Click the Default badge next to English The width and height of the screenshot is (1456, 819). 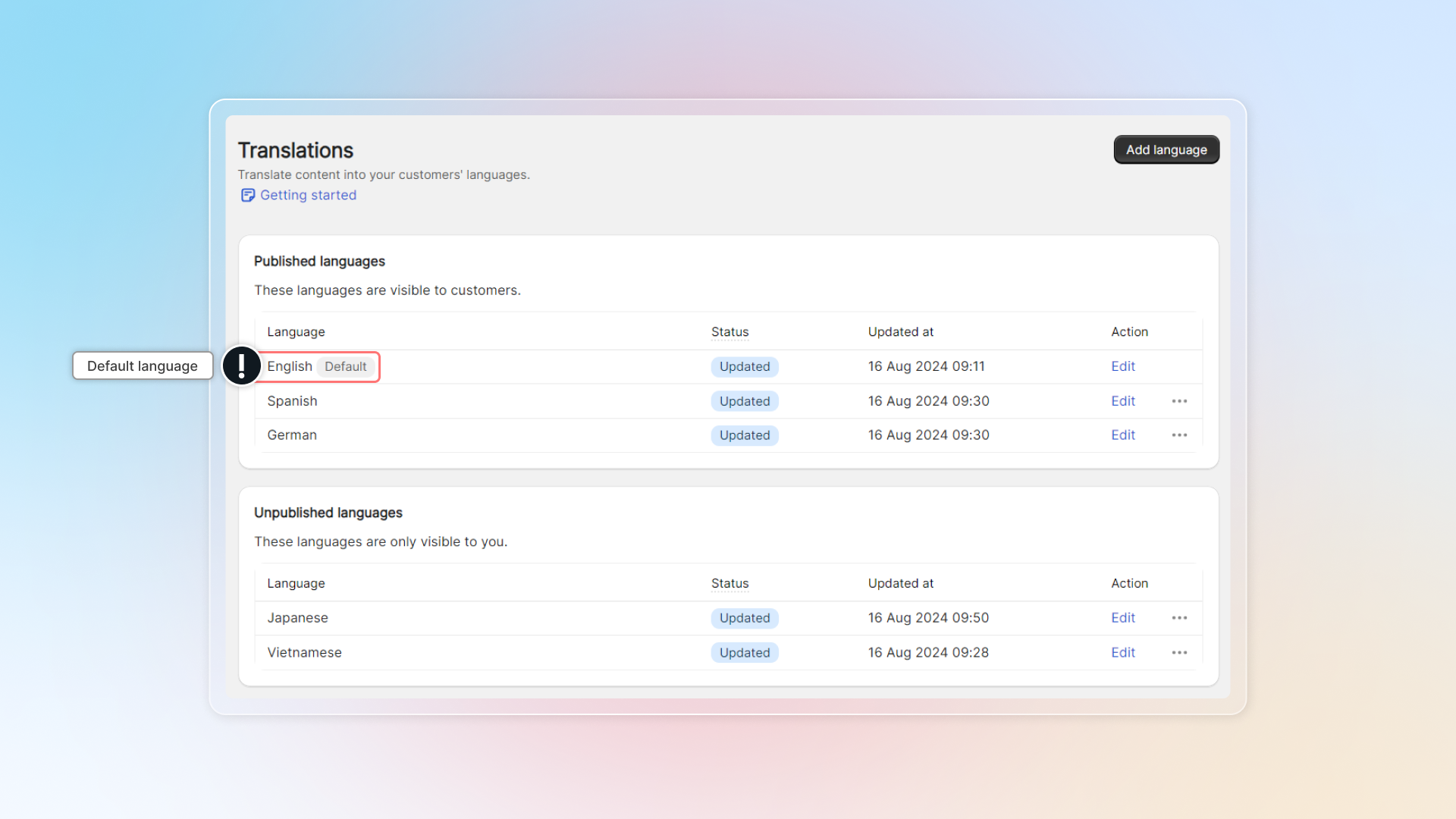346,366
